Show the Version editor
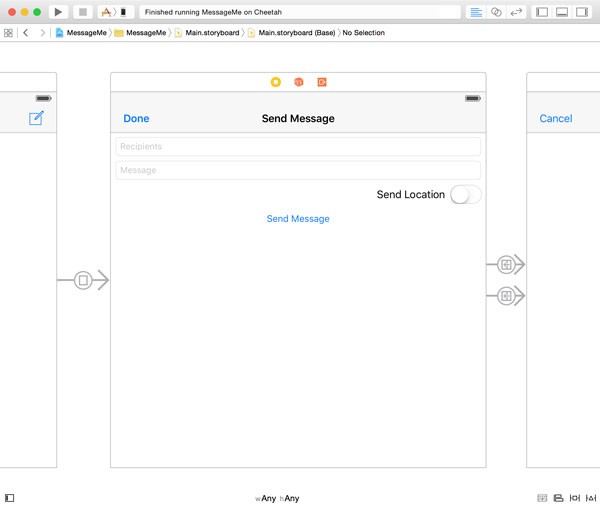Screen dimensions: 600x506 516,12
